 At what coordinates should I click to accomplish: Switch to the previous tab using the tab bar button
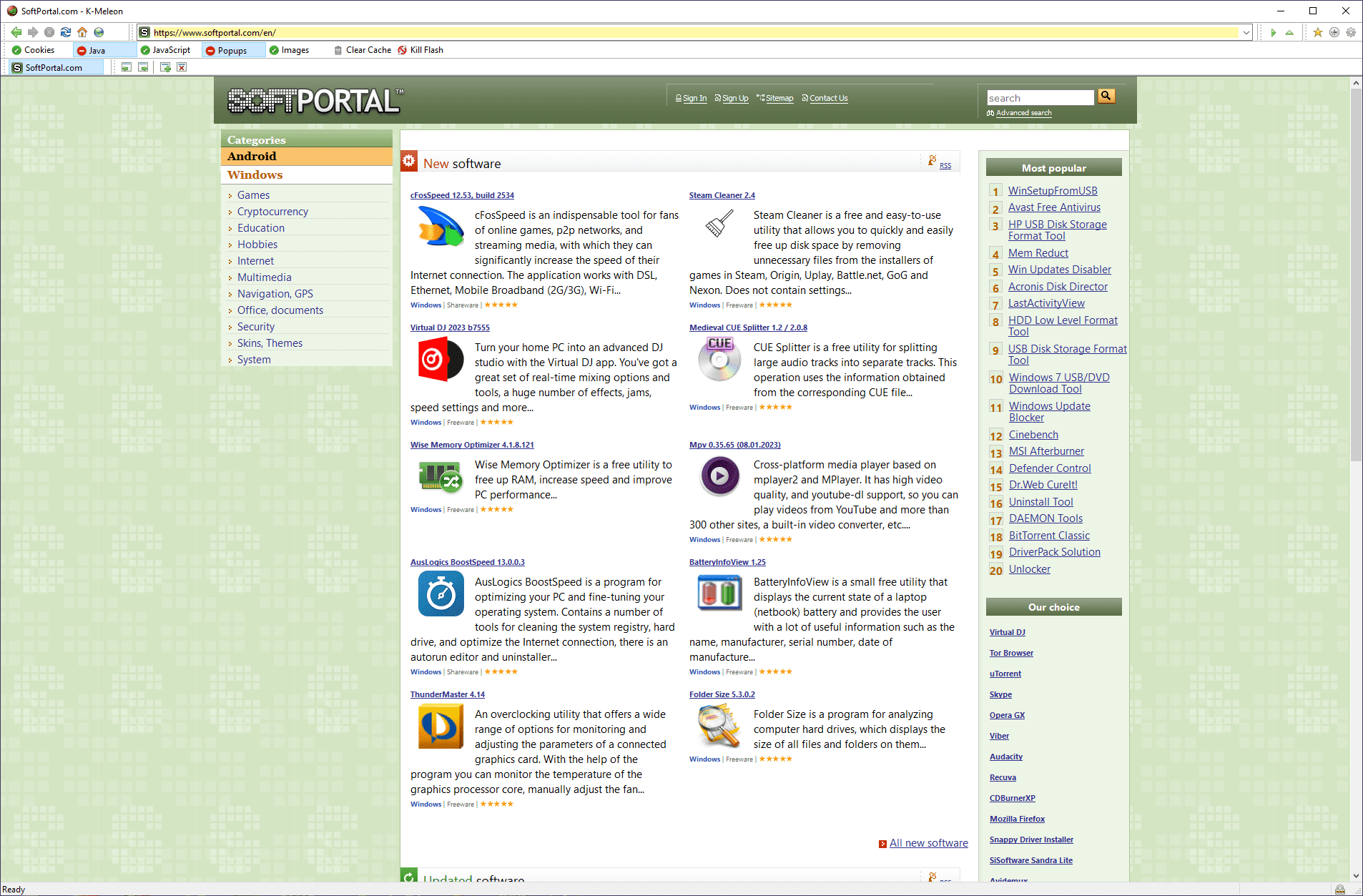tap(127, 67)
